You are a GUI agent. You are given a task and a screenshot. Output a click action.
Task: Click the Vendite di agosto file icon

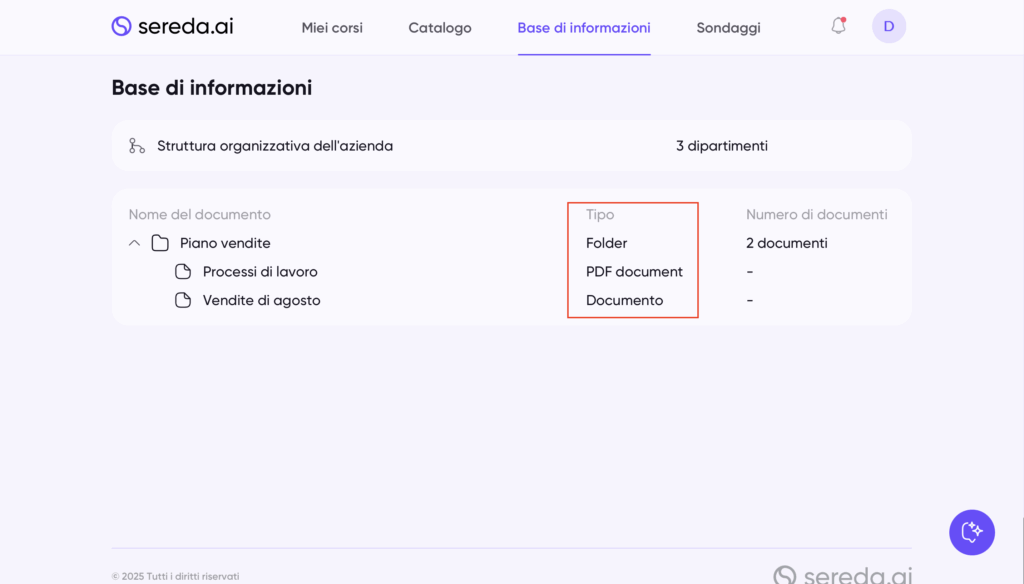183,300
